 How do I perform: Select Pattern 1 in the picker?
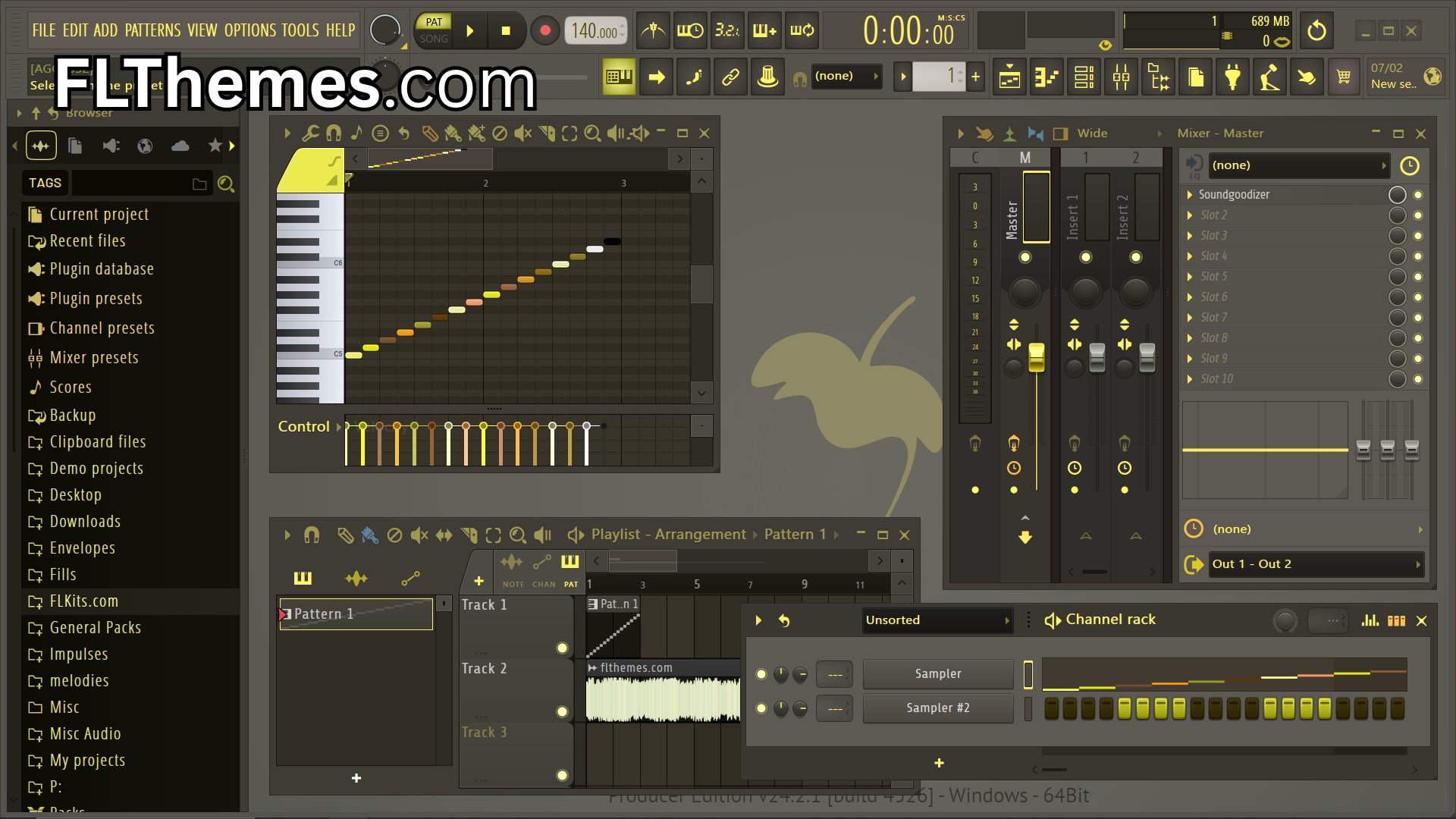click(356, 614)
